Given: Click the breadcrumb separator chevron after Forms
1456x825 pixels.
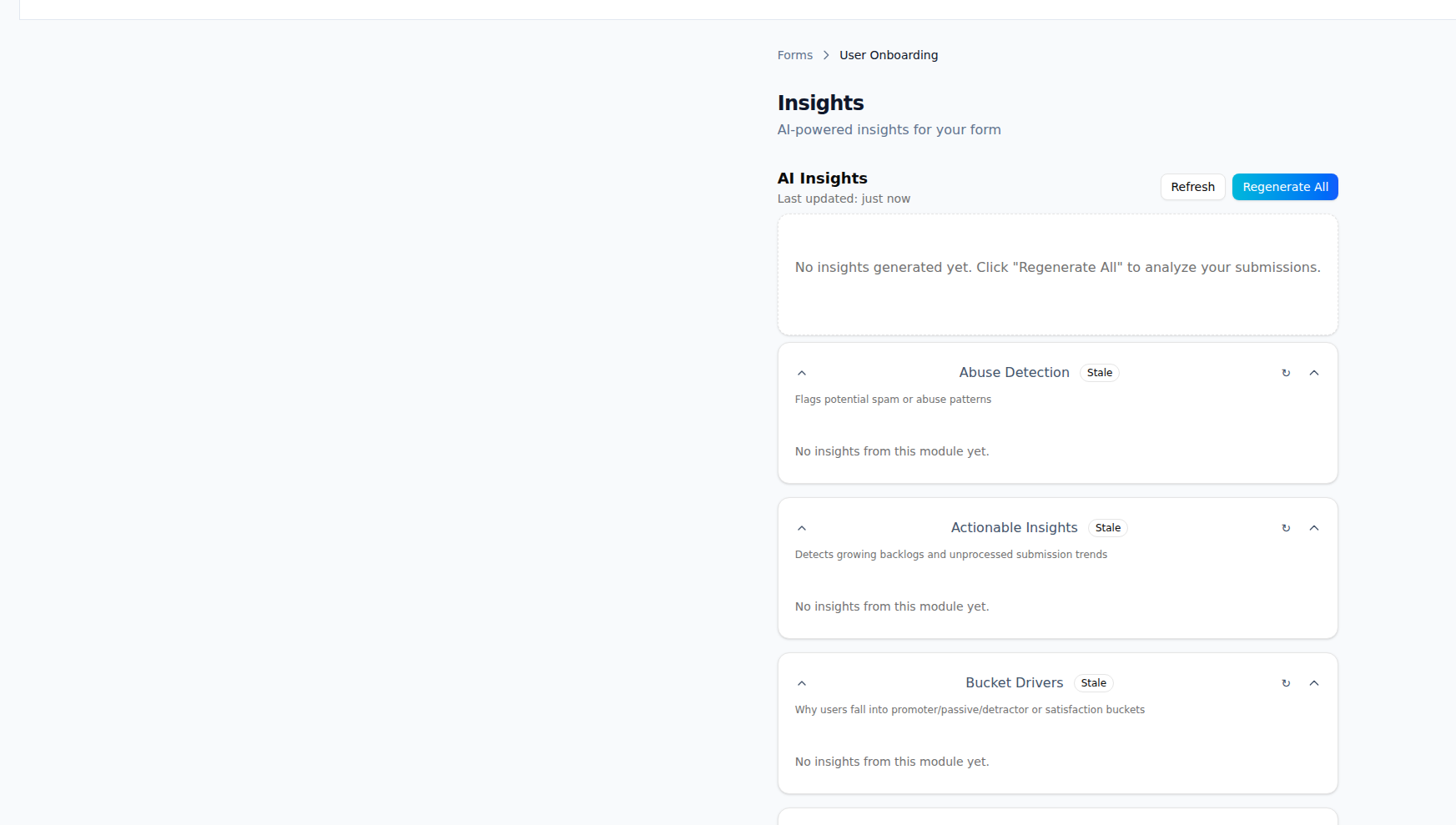Looking at the screenshot, I should [x=825, y=54].
